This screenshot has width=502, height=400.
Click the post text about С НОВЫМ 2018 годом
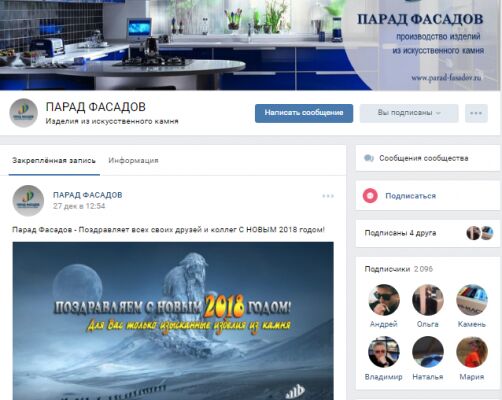point(168,230)
